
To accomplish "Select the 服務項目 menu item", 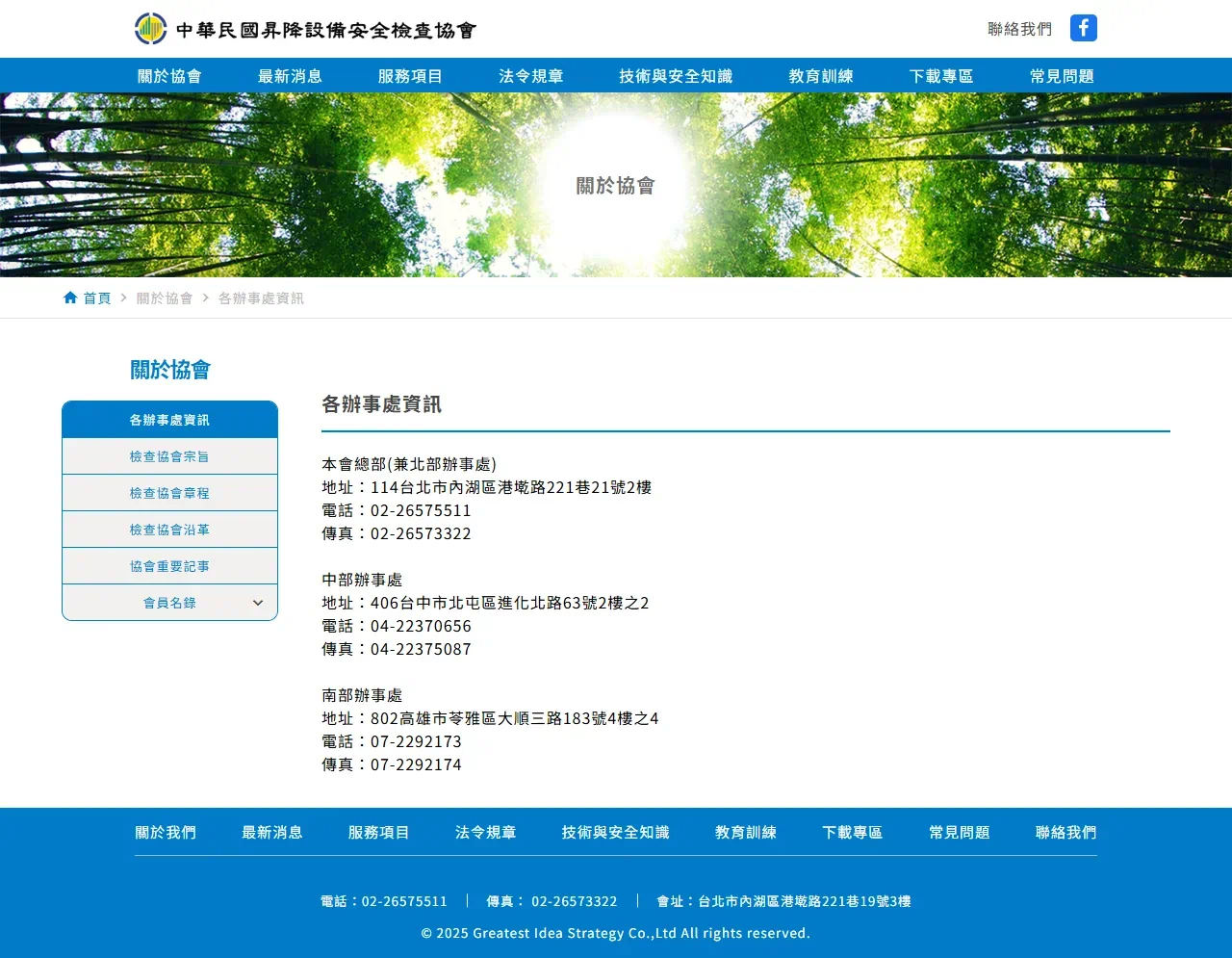I will (x=411, y=75).
